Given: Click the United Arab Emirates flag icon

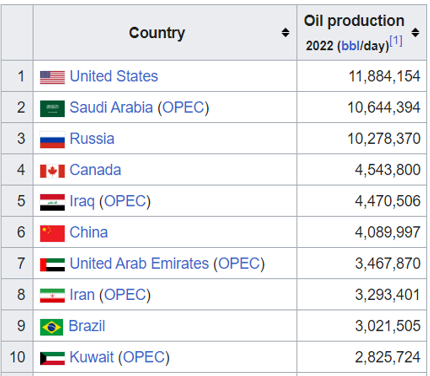Looking at the screenshot, I should tap(52, 265).
